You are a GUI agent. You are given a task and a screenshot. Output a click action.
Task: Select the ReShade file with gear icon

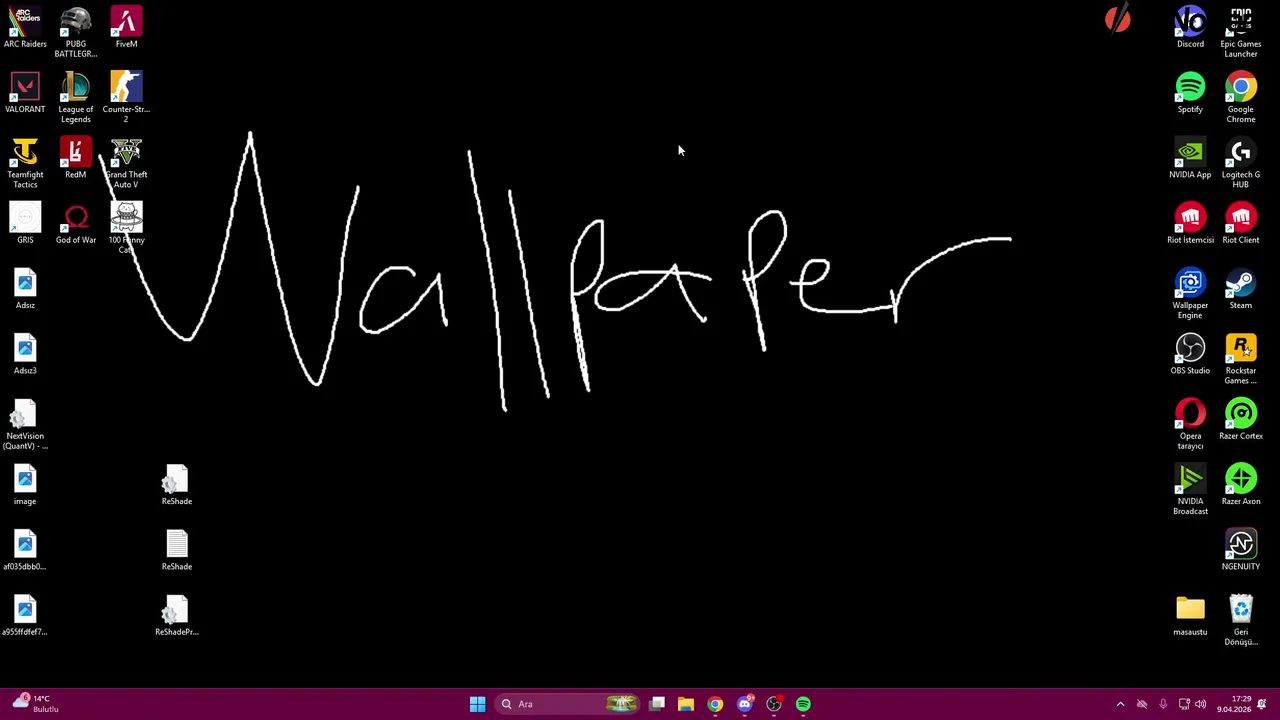177,485
